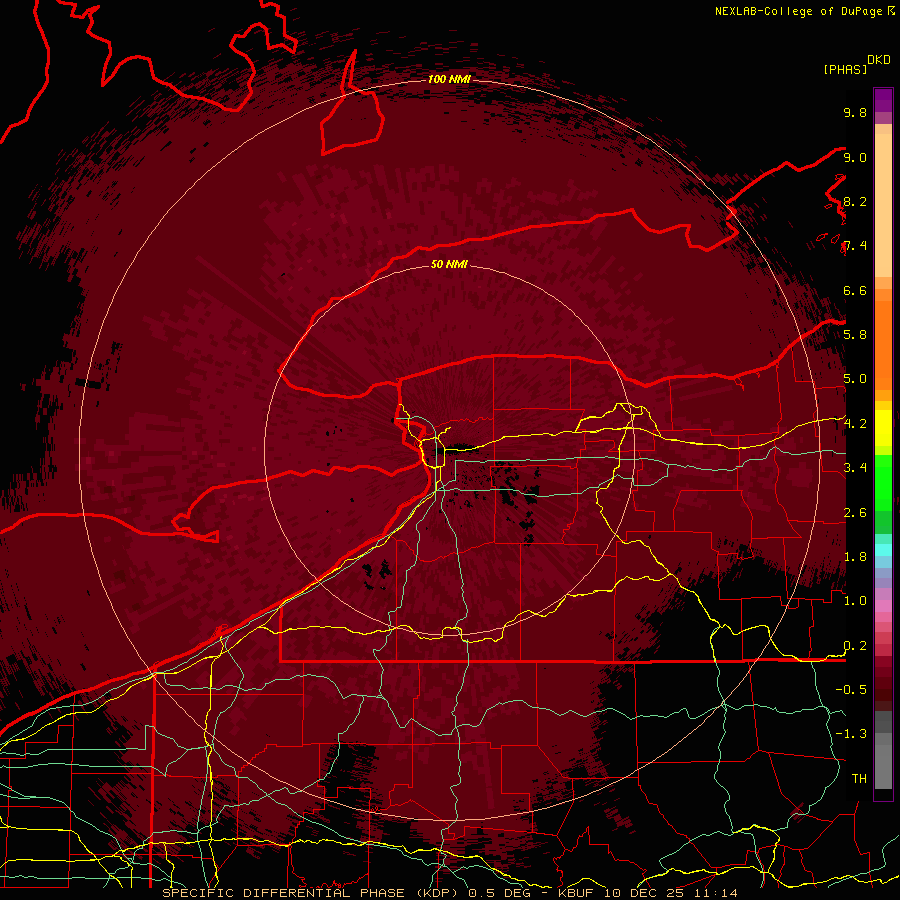This screenshot has height=900, width=900.
Task: Click the 100 NMI range ring label
Action: tap(449, 79)
